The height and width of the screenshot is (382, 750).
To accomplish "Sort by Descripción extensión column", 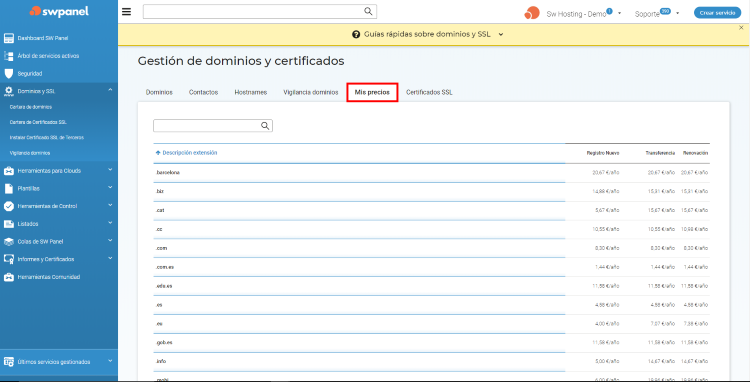I will click(189, 153).
